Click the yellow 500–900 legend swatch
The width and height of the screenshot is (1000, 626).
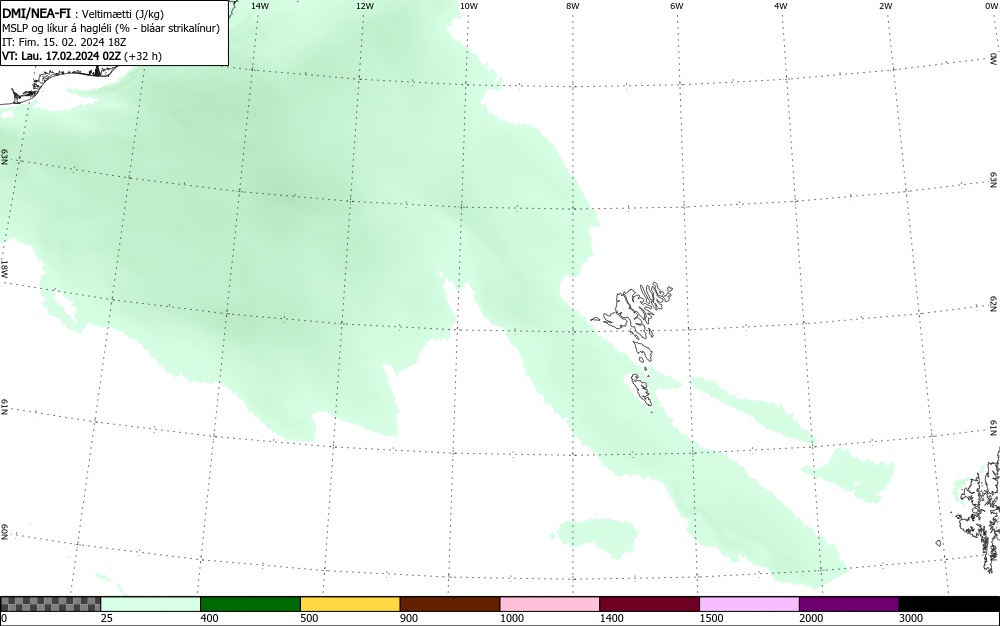coord(350,604)
